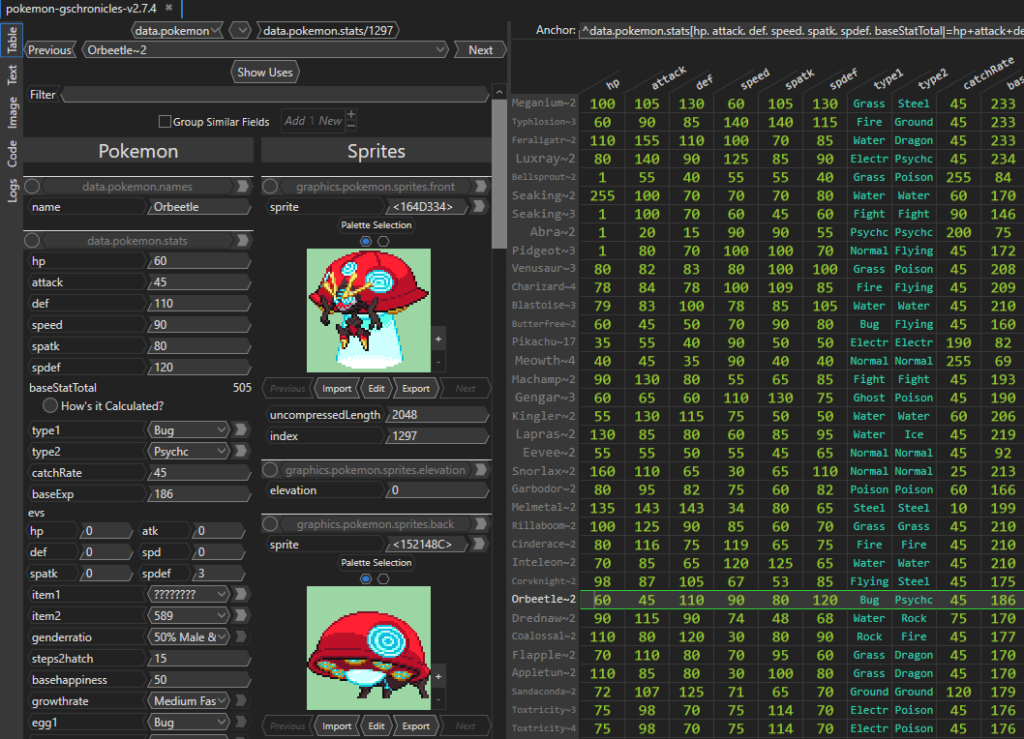Viewport: 1024px width, 739px height.
Task: Go to graphics.pokemon.sprites.front table arrow
Action: click(481, 186)
